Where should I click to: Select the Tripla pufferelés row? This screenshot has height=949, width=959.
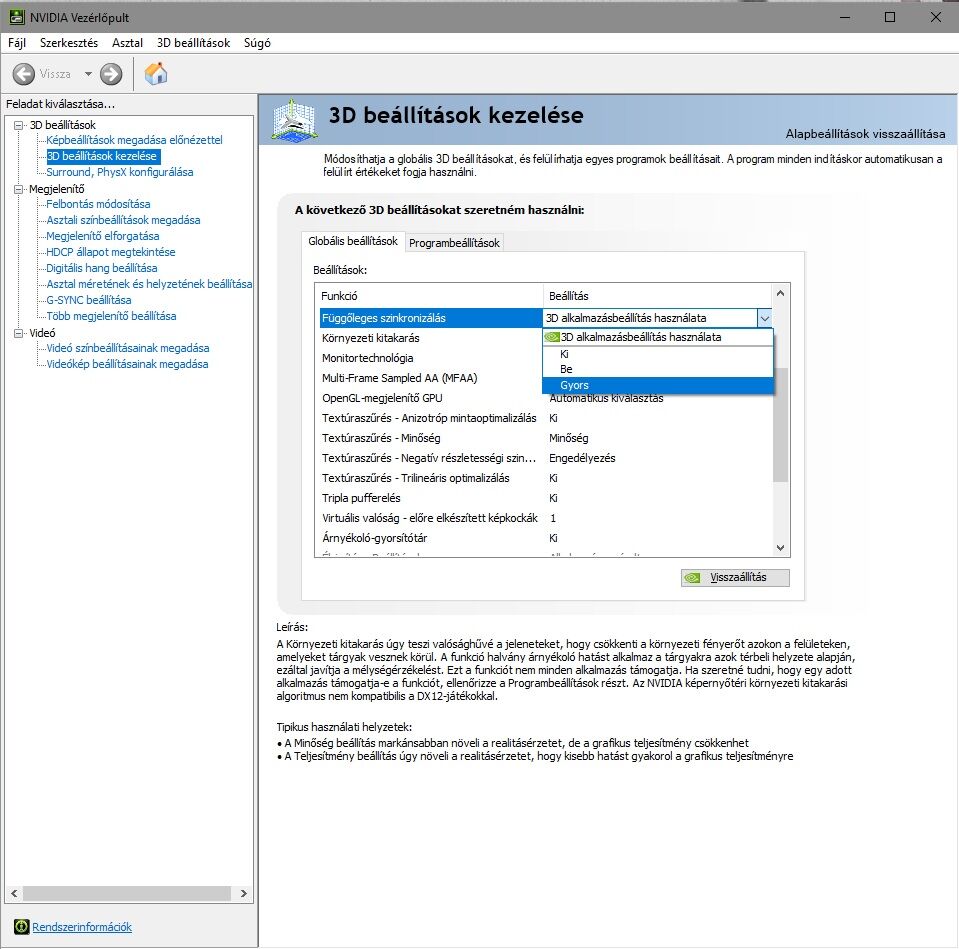[546, 498]
